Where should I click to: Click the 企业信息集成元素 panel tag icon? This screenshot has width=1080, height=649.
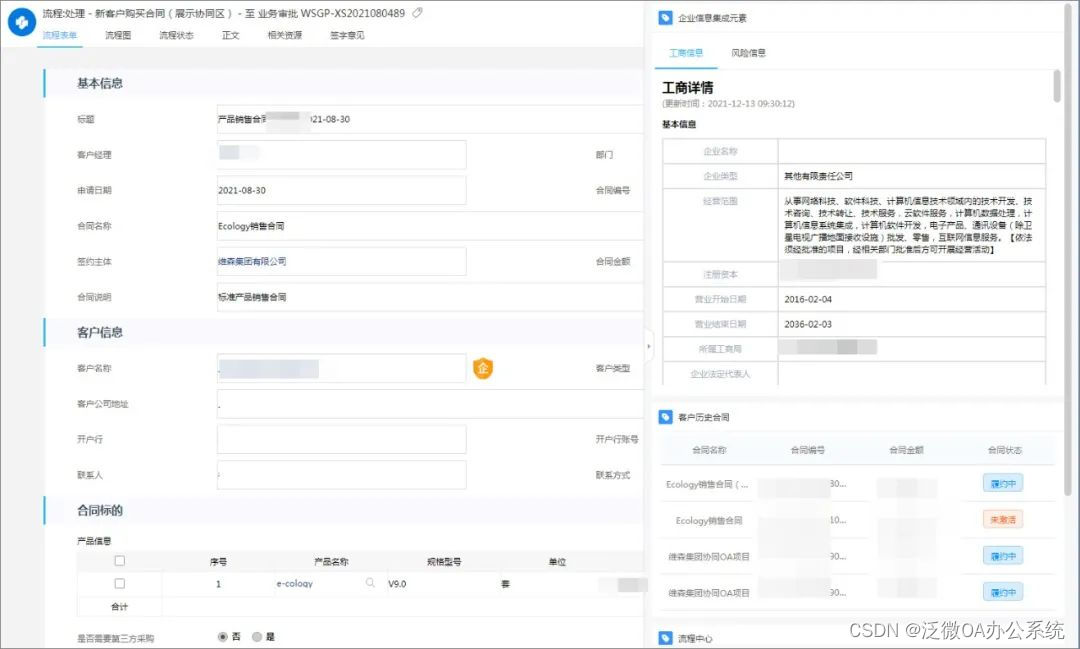coord(665,18)
